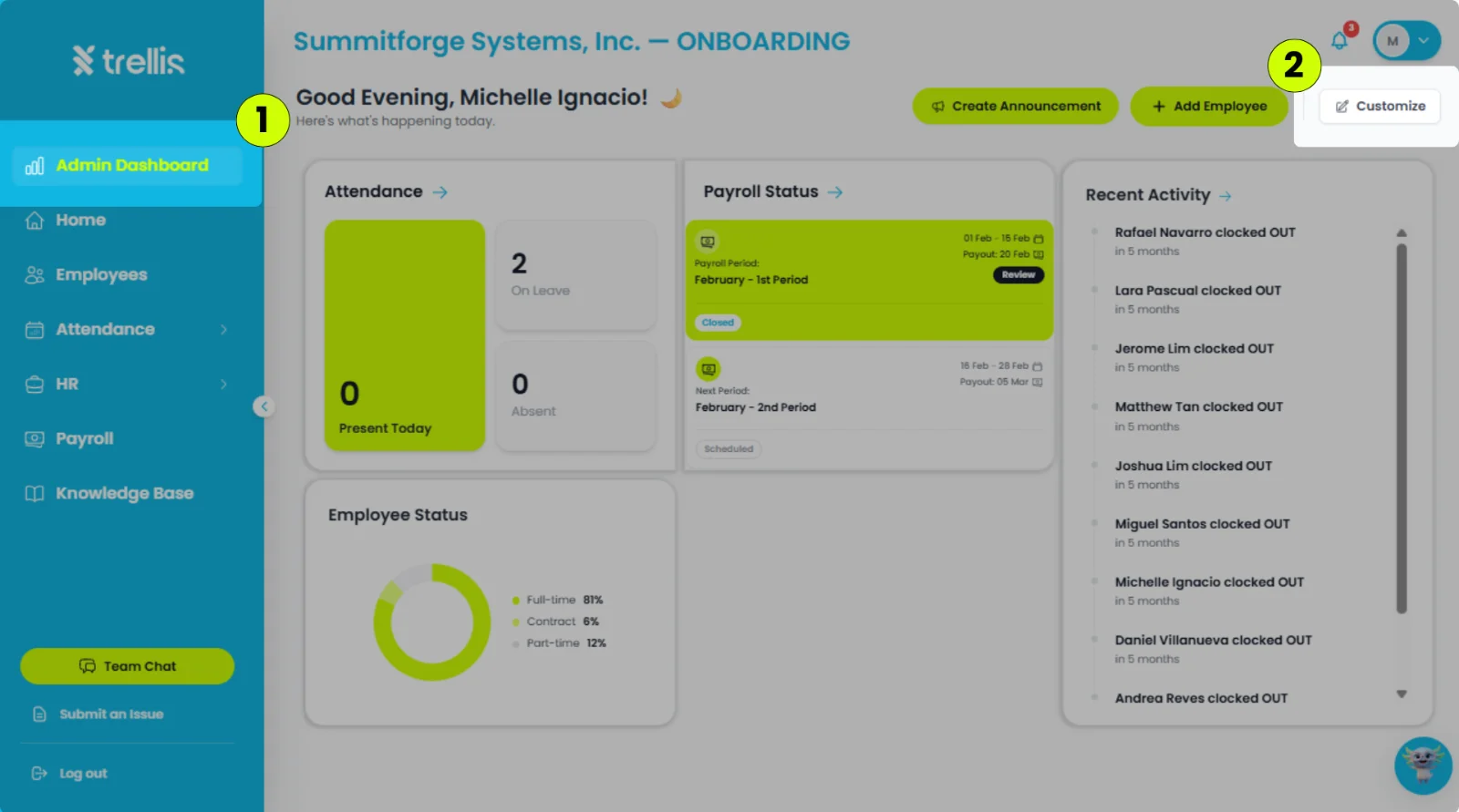
Task: Click the February 2nd Period payroll icon
Action: [x=709, y=369]
